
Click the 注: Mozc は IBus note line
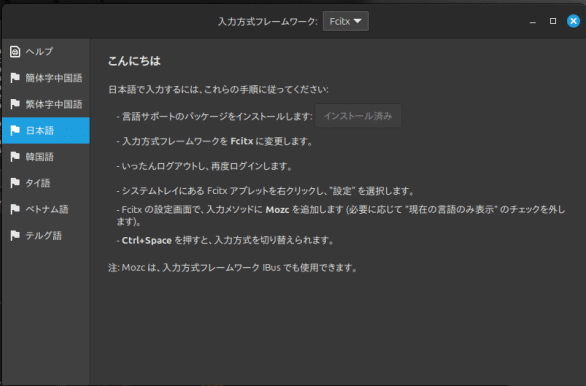(x=233, y=268)
